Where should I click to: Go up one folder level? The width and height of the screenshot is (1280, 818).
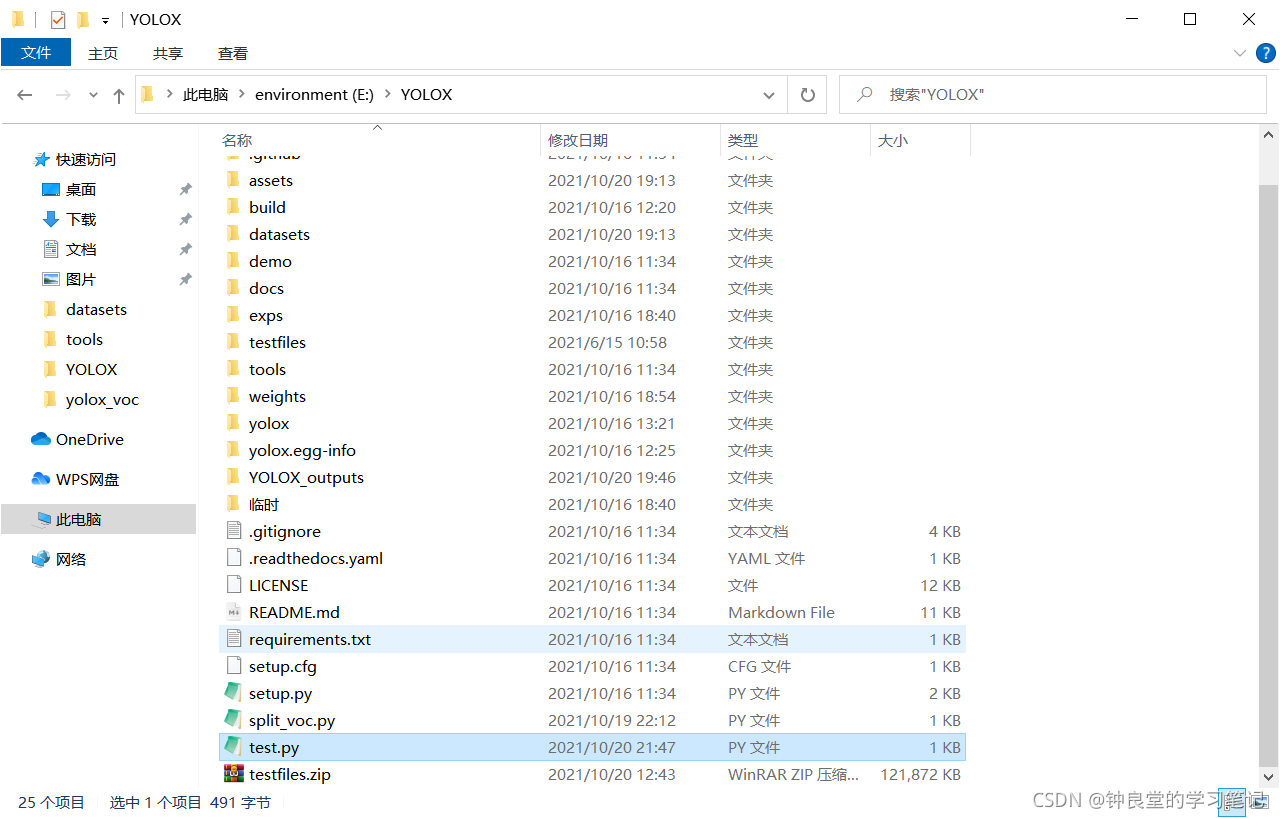pyautogui.click(x=119, y=95)
